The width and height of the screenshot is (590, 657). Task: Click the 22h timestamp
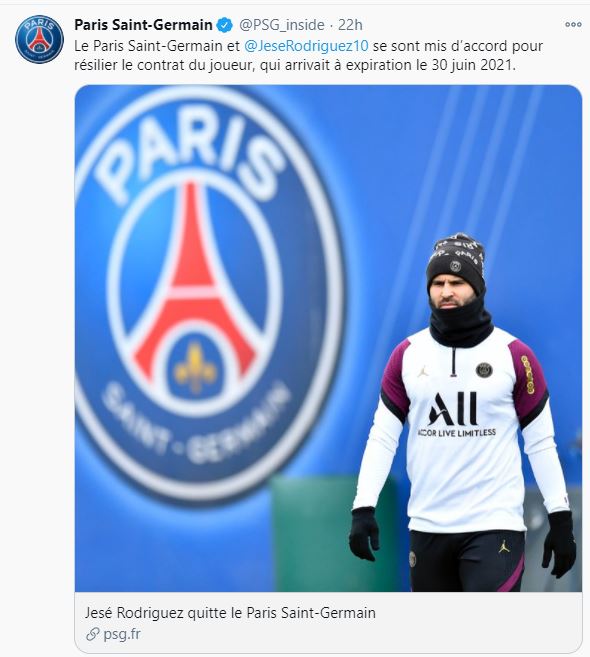click(x=350, y=25)
